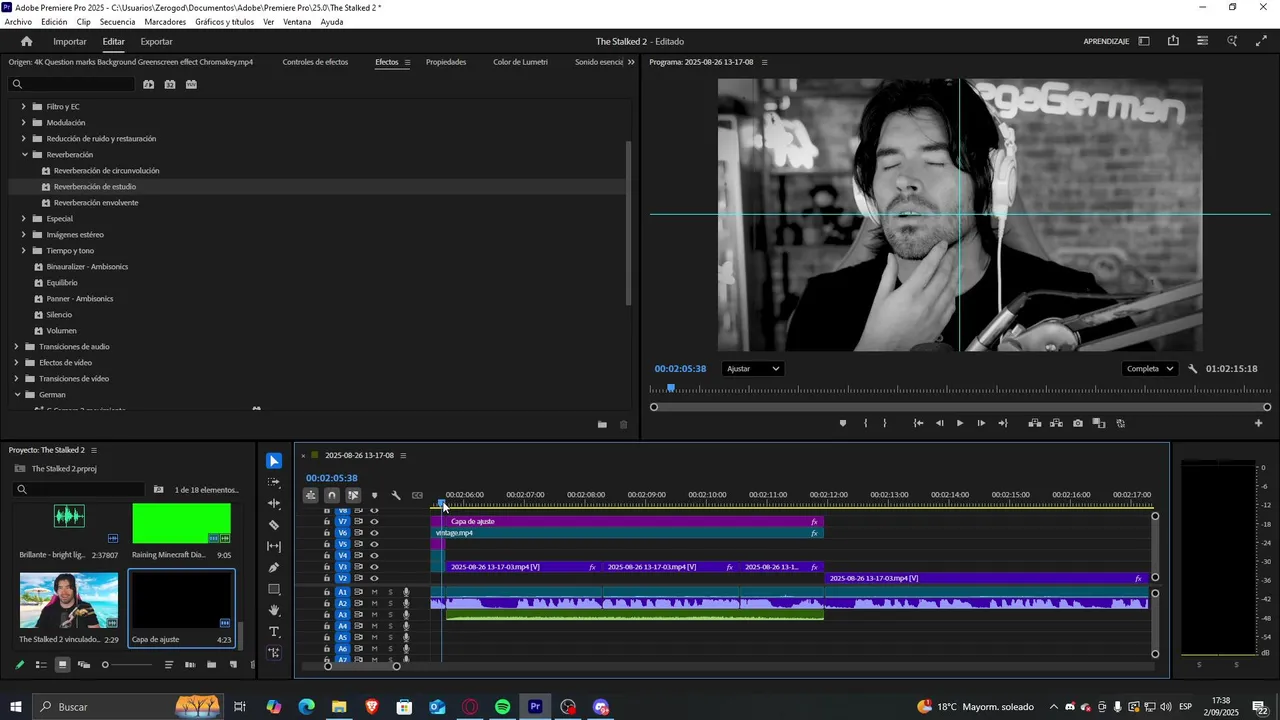This screenshot has width=1280, height=720.
Task: Mute audio track A1
Action: pos(375,592)
